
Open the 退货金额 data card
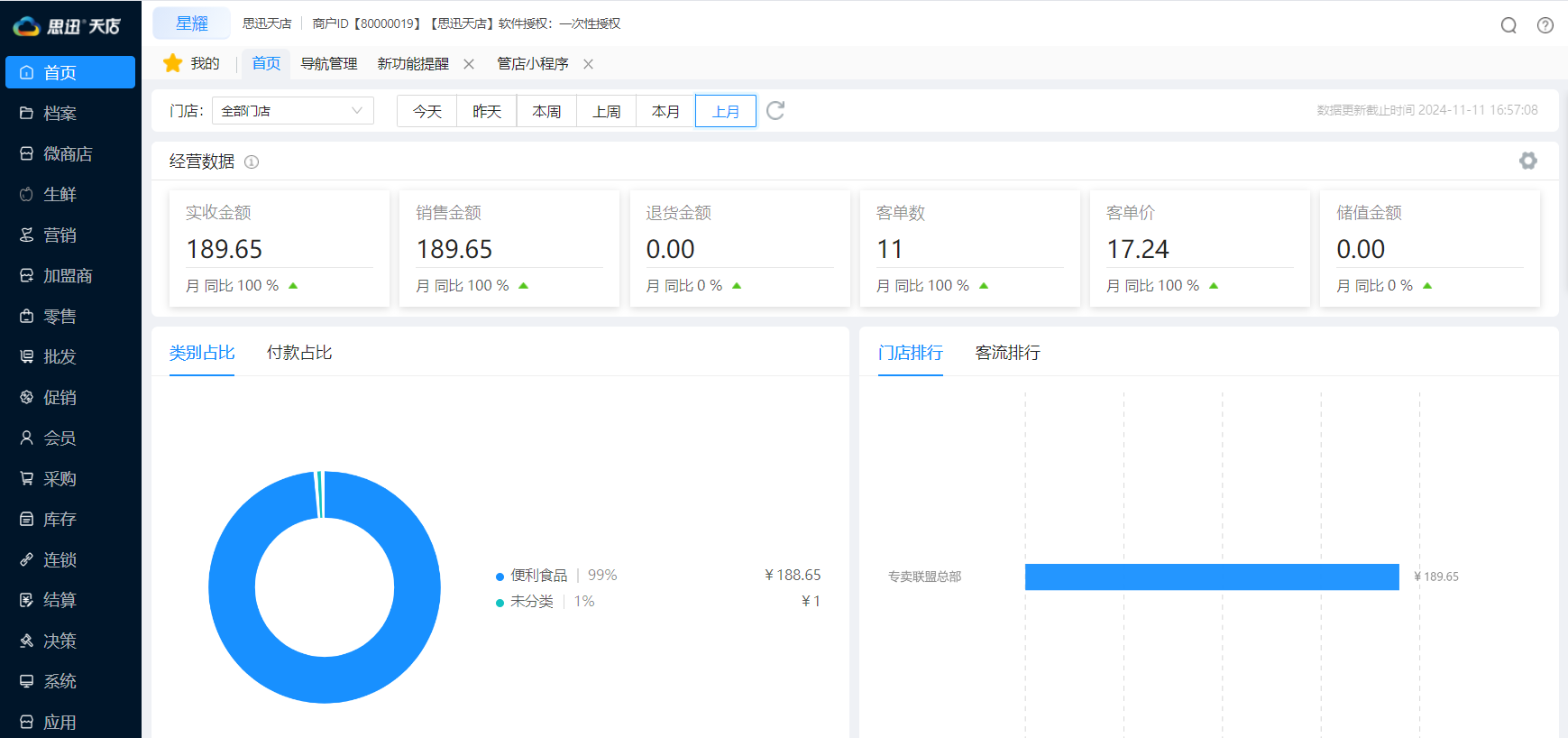739,248
